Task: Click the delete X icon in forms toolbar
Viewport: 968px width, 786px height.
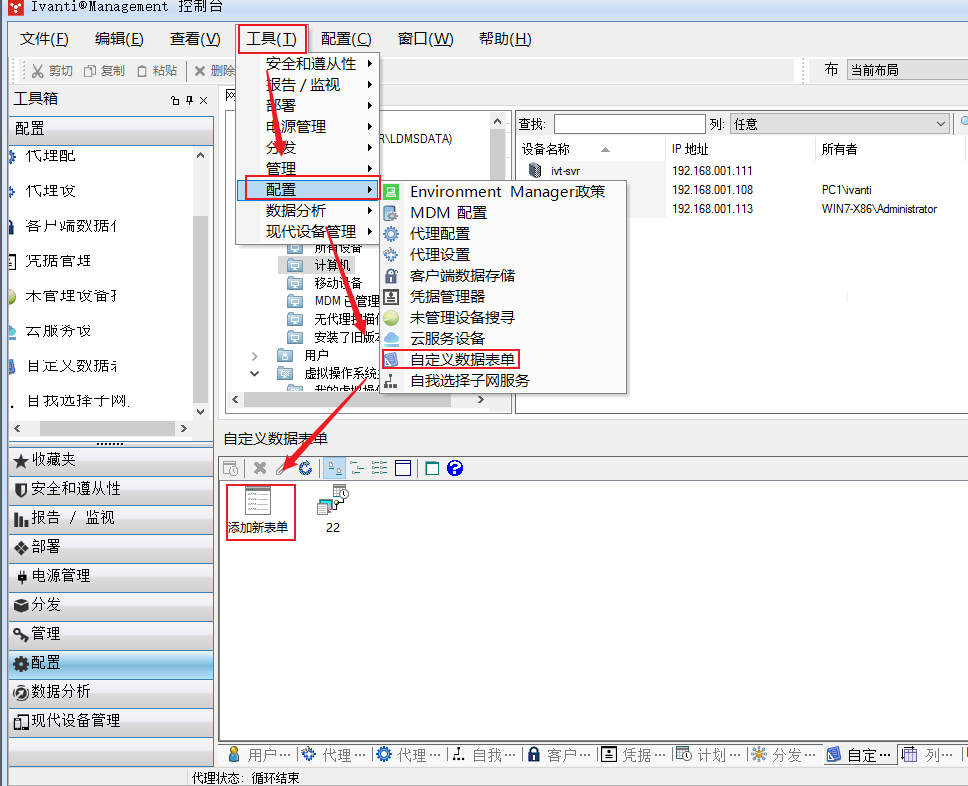Action: (x=260, y=468)
